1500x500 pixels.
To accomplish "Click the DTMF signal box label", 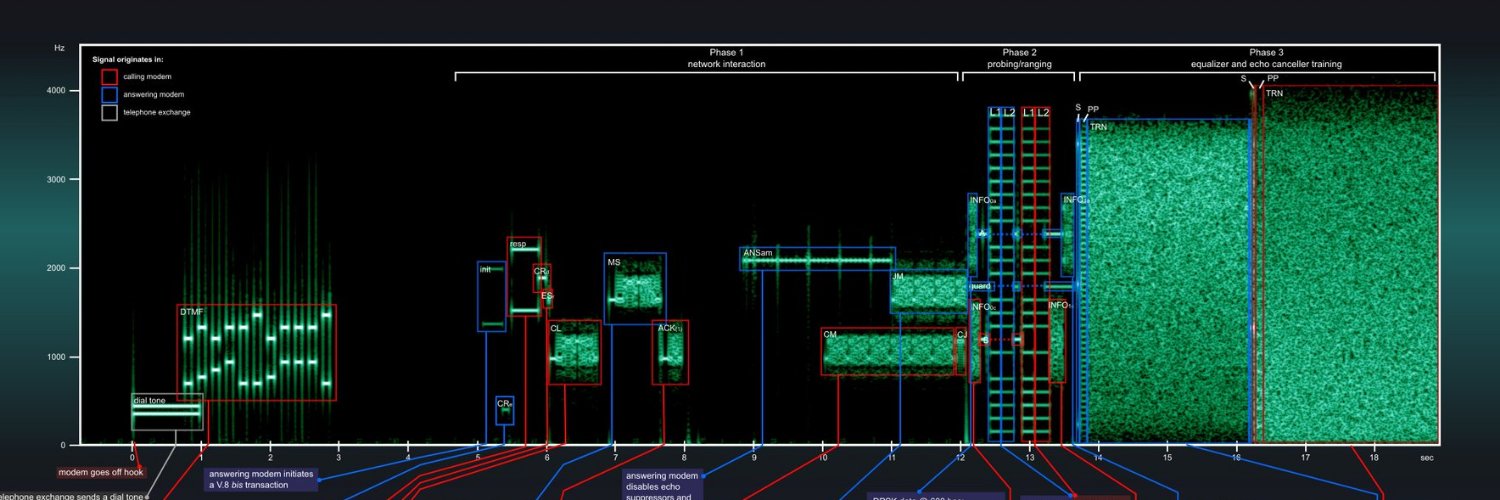I will click(192, 312).
